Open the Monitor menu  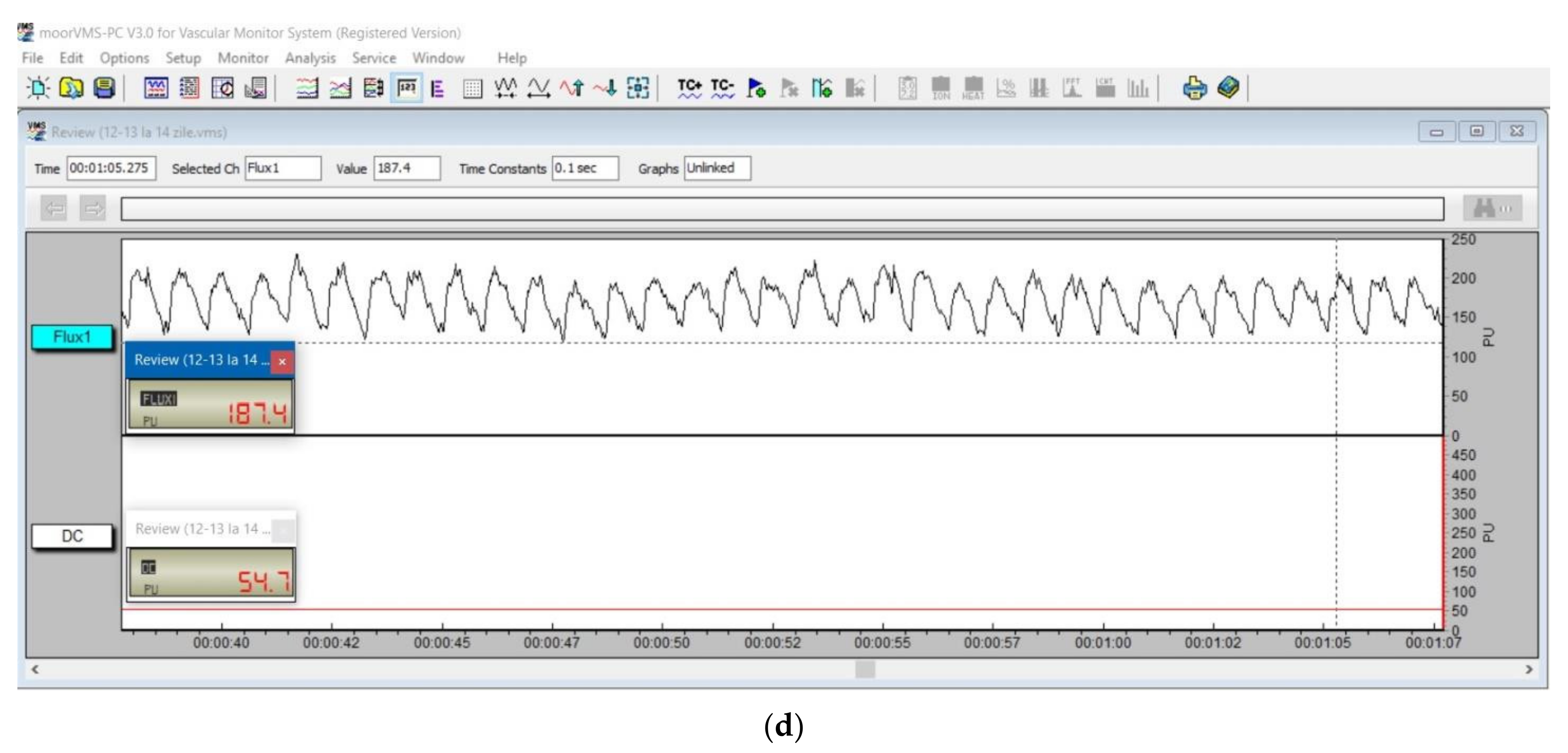point(243,58)
